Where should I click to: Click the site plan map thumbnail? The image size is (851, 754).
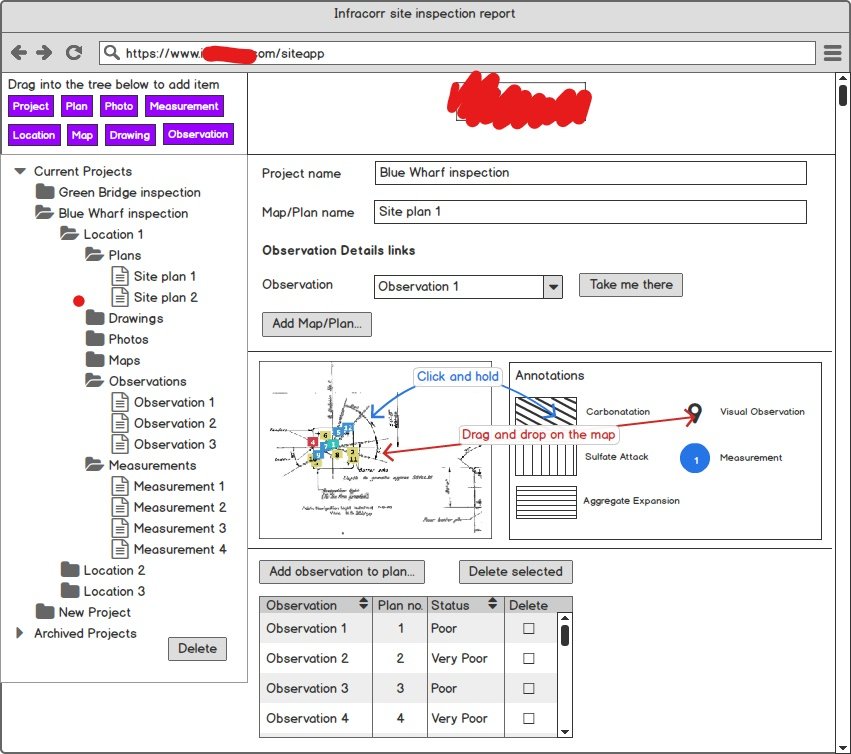(376, 450)
